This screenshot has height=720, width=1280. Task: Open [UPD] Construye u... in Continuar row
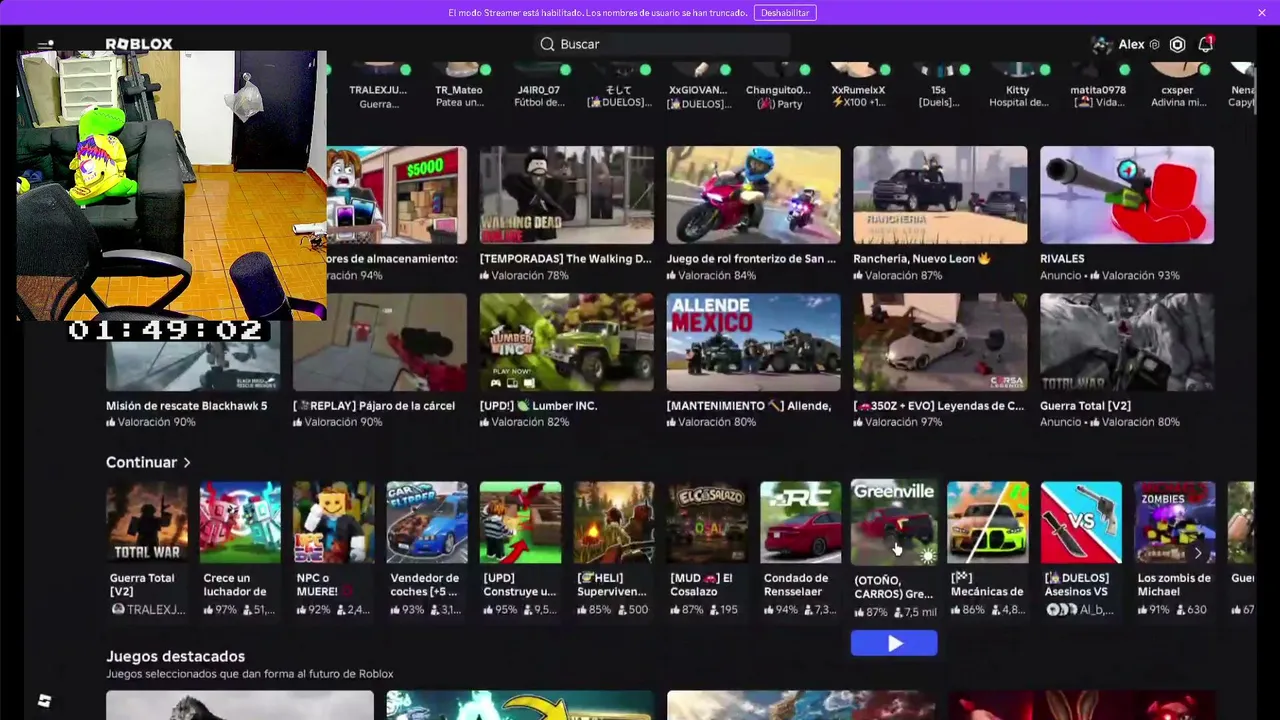click(x=520, y=523)
